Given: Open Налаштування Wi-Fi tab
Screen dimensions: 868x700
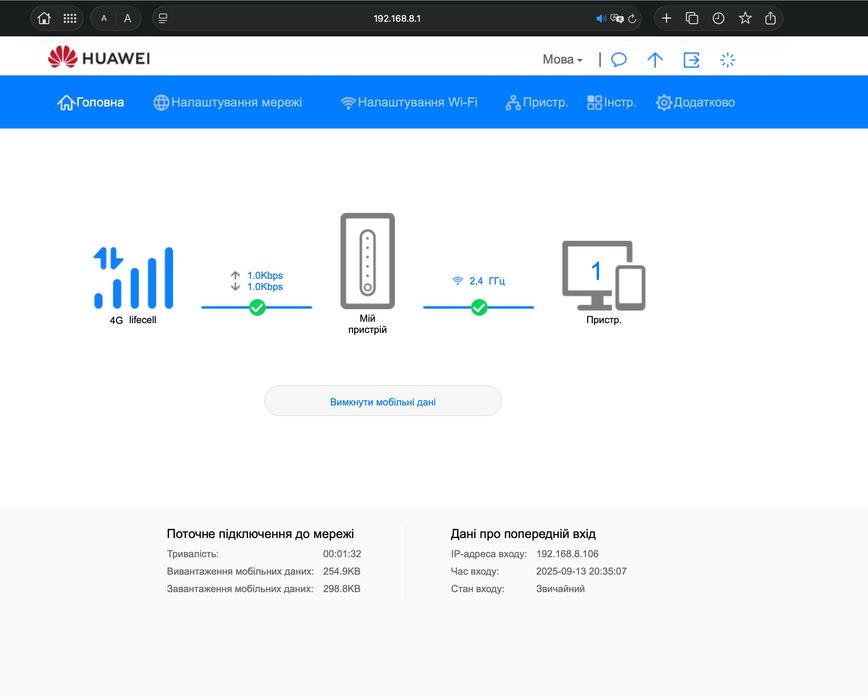Looking at the screenshot, I should point(409,102).
